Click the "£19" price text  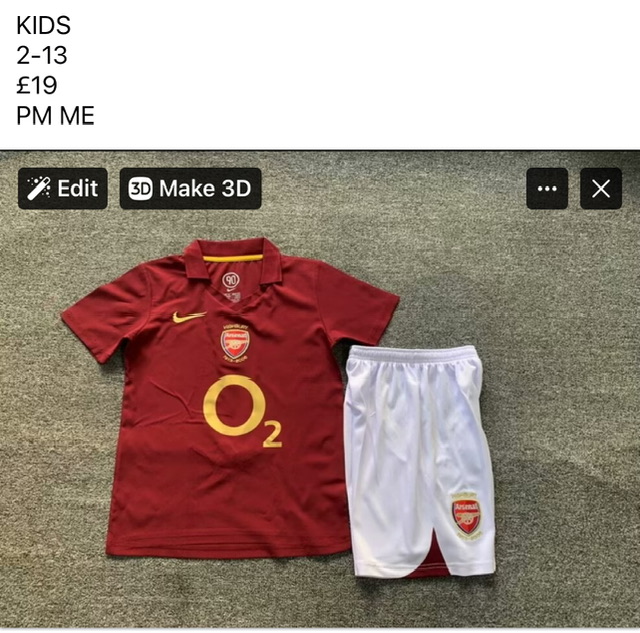pos(37,85)
